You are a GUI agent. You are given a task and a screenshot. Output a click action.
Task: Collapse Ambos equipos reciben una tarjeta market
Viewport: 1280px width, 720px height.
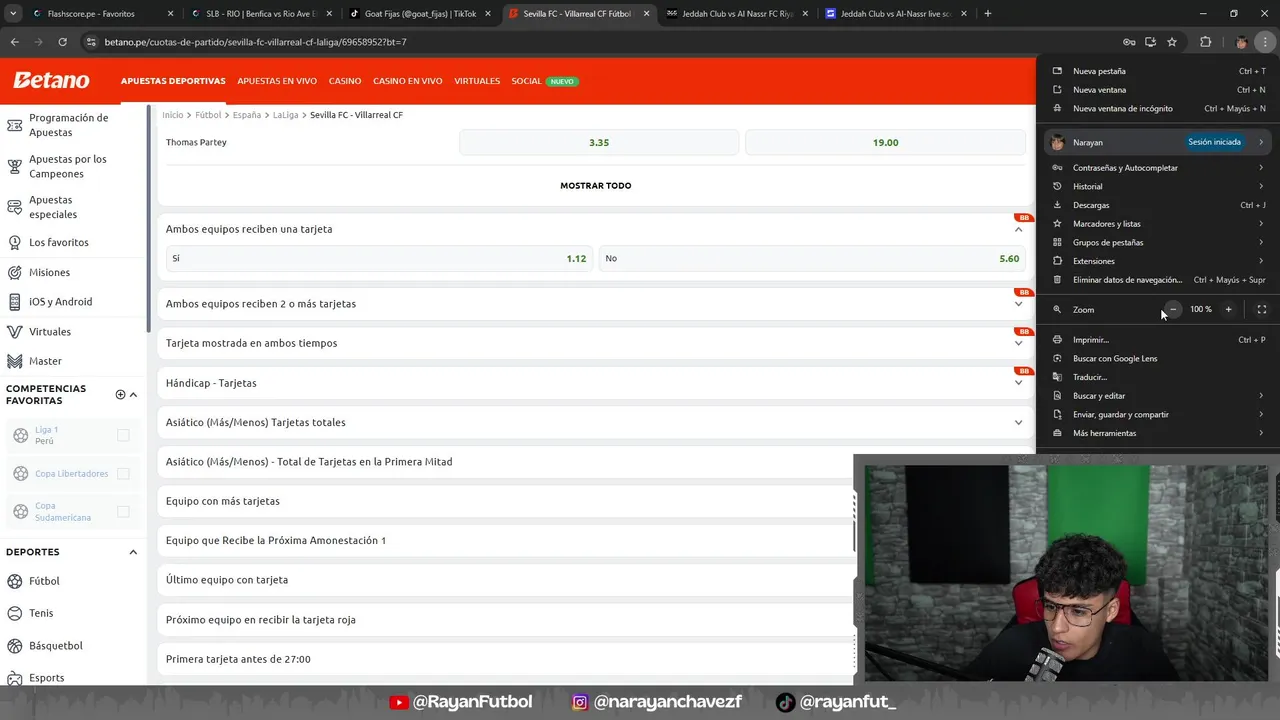(1018, 229)
